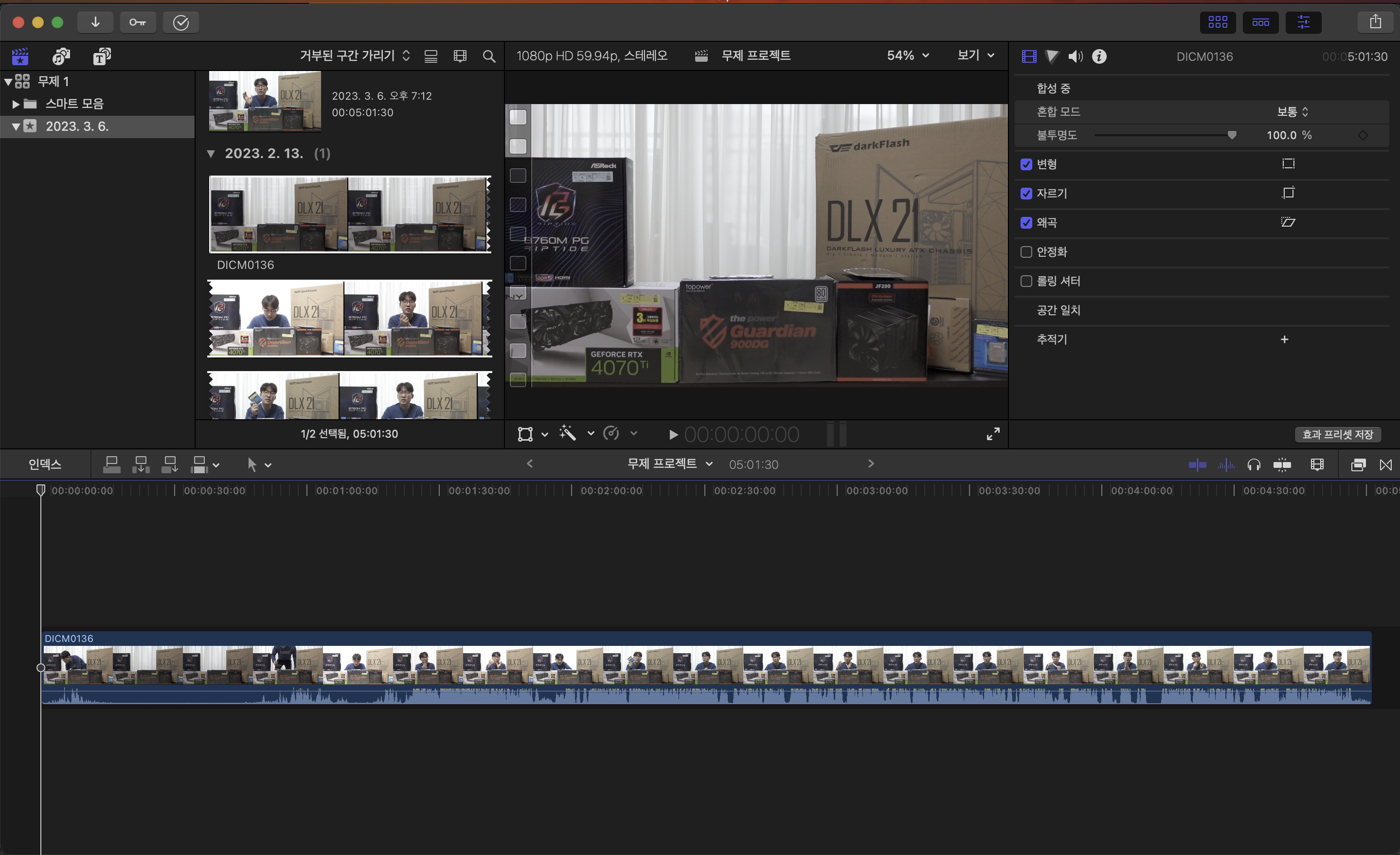Screen dimensions: 1400x855
Task: Click the 불투명도 opacity slider handle
Action: [1232, 135]
